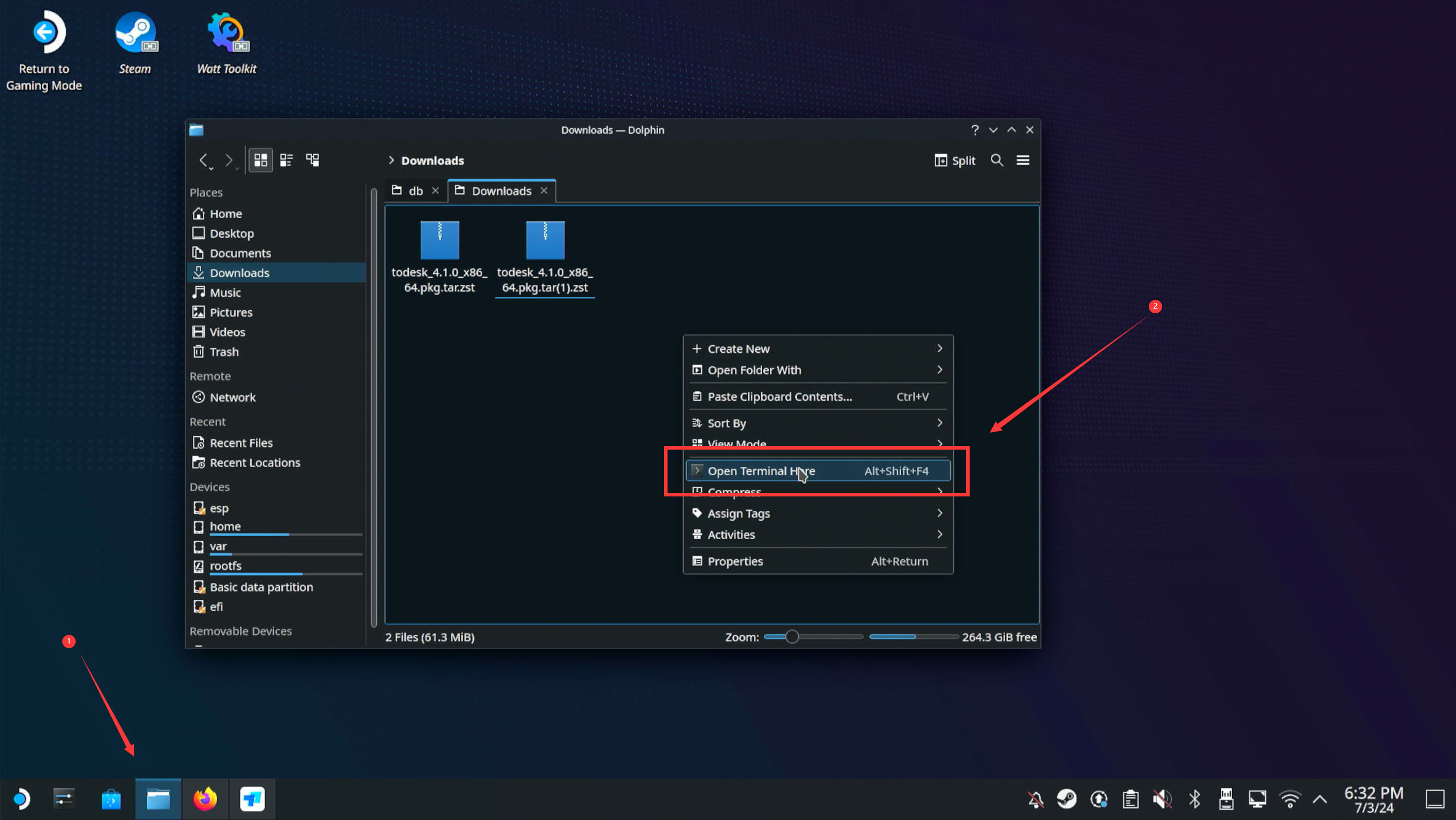Switch to the db tab
The image size is (1456, 820).
[415, 191]
